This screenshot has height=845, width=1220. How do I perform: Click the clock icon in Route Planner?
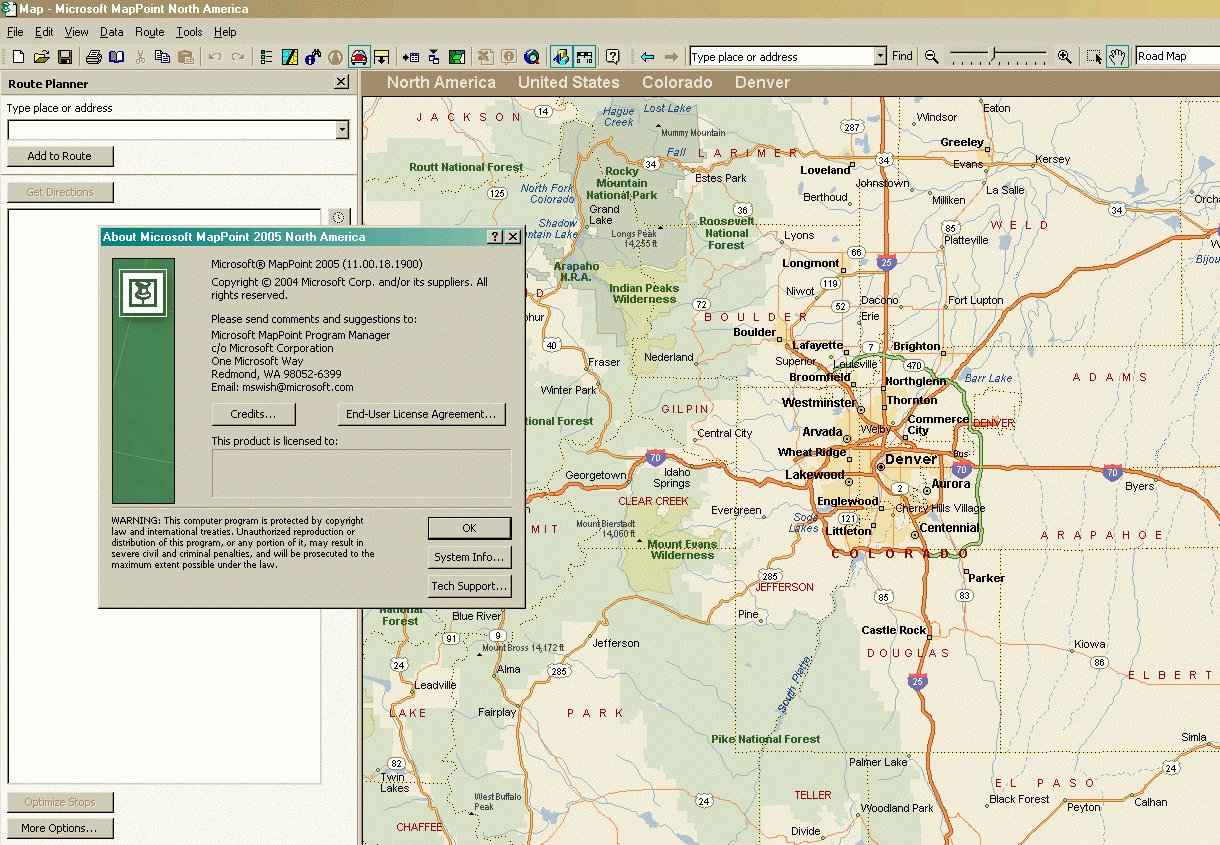tap(338, 217)
